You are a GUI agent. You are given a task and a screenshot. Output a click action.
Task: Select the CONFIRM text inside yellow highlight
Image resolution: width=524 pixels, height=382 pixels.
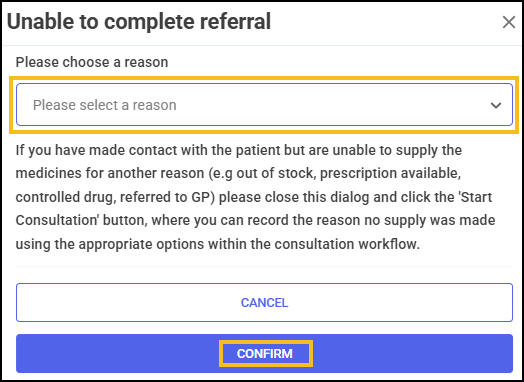pyautogui.click(x=265, y=354)
